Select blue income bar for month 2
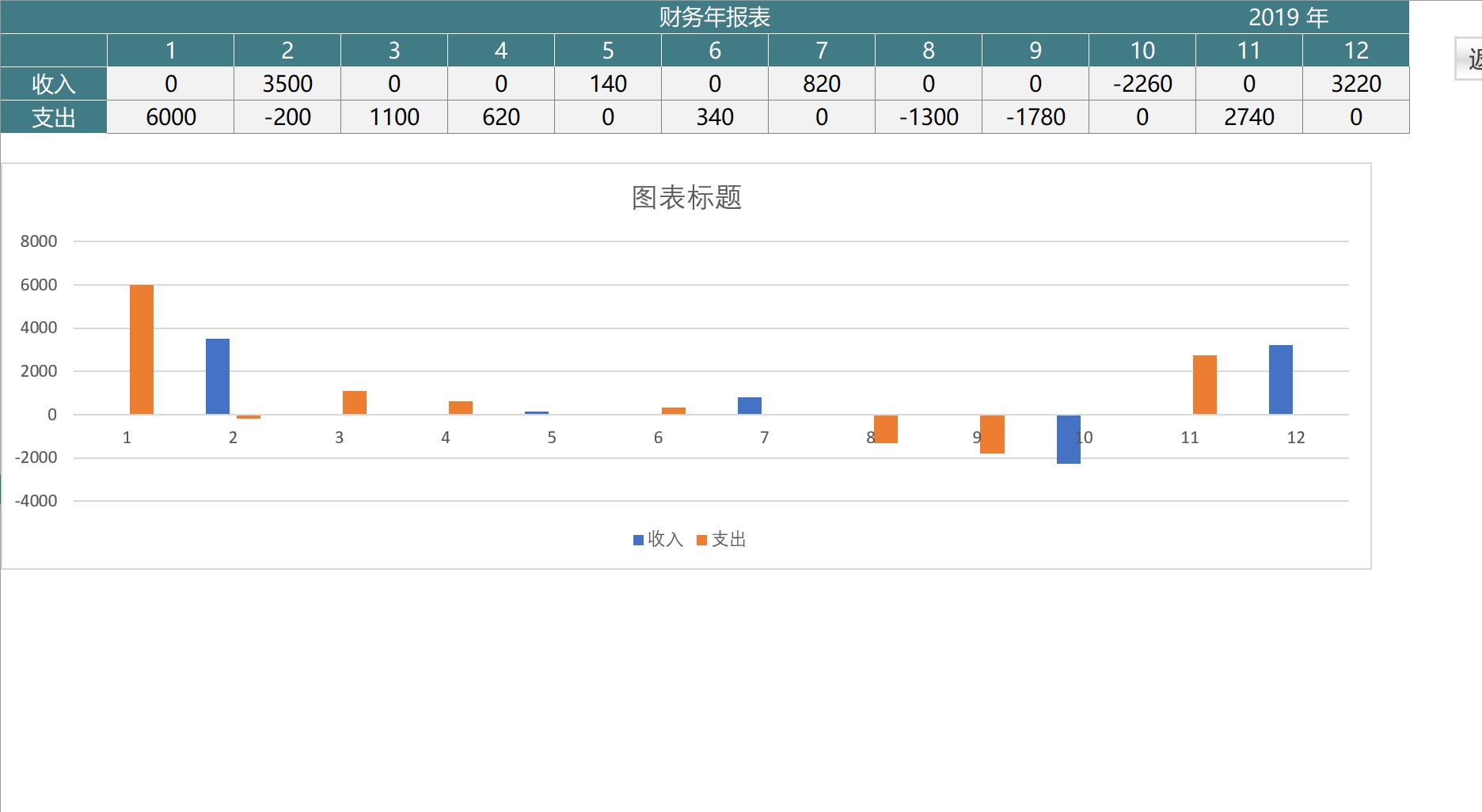The height and width of the screenshot is (812, 1482). [x=218, y=376]
